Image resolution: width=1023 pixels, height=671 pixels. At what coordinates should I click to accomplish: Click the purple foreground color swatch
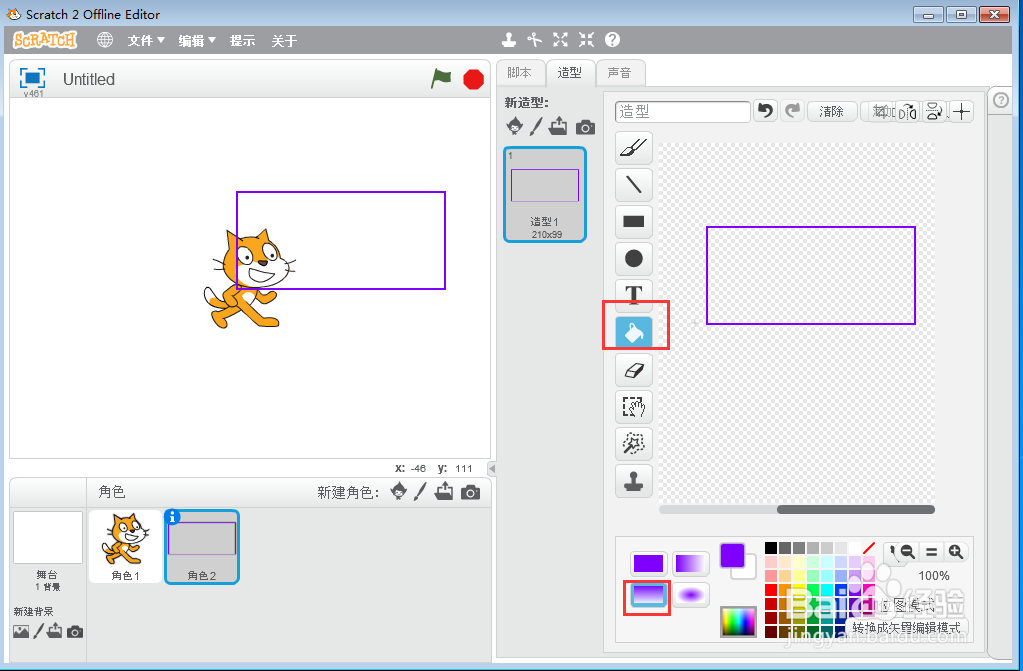(732, 555)
